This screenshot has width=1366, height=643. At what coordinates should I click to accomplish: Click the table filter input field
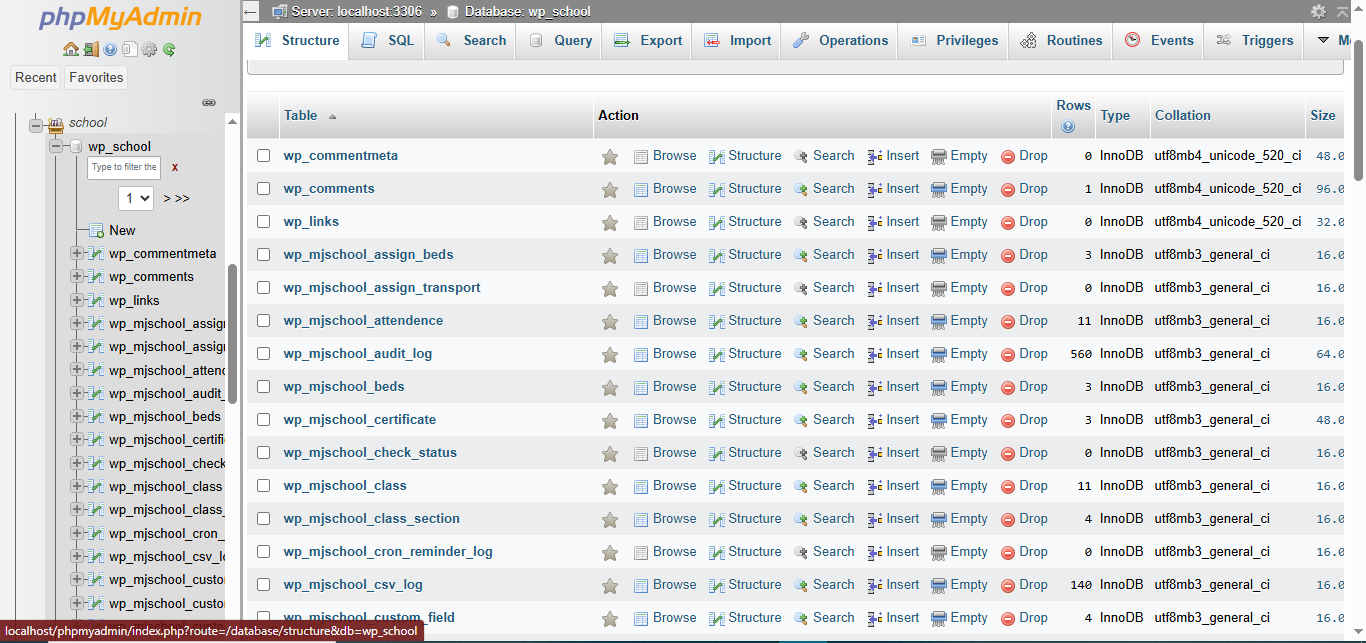pos(123,167)
